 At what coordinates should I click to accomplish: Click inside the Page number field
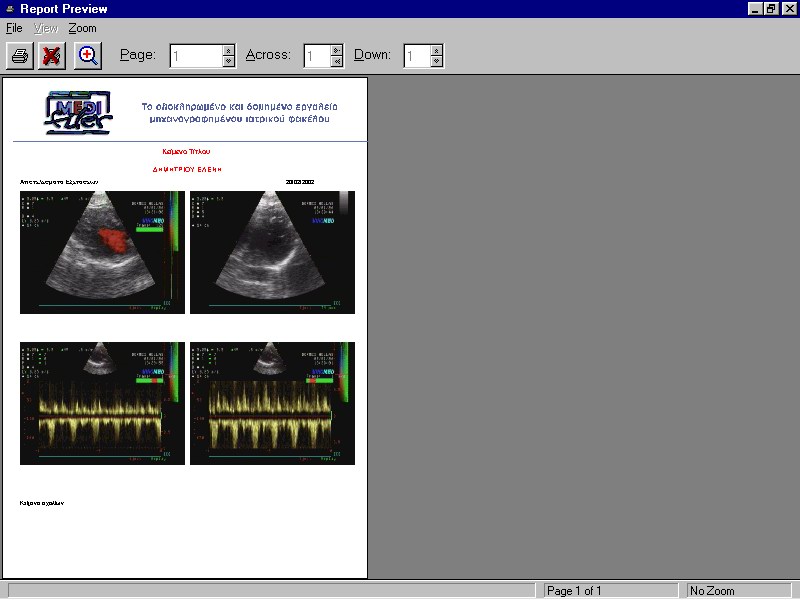pos(197,56)
